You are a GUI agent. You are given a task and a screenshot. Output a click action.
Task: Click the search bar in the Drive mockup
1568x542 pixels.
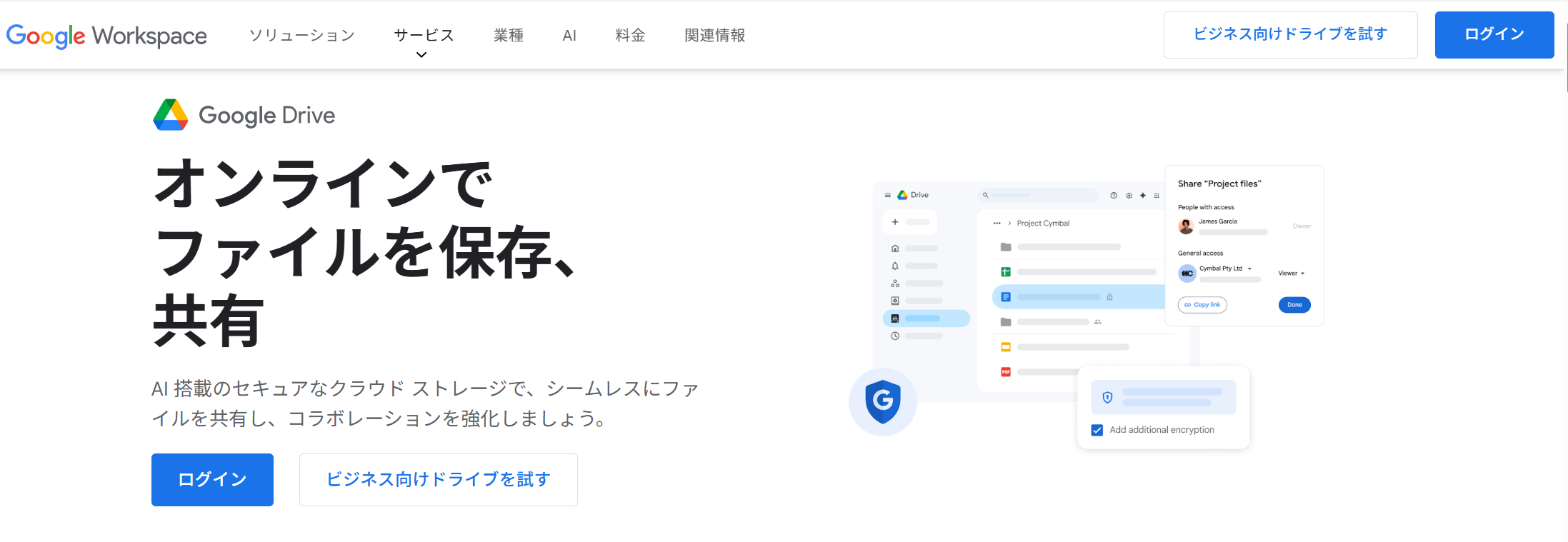(x=1038, y=195)
